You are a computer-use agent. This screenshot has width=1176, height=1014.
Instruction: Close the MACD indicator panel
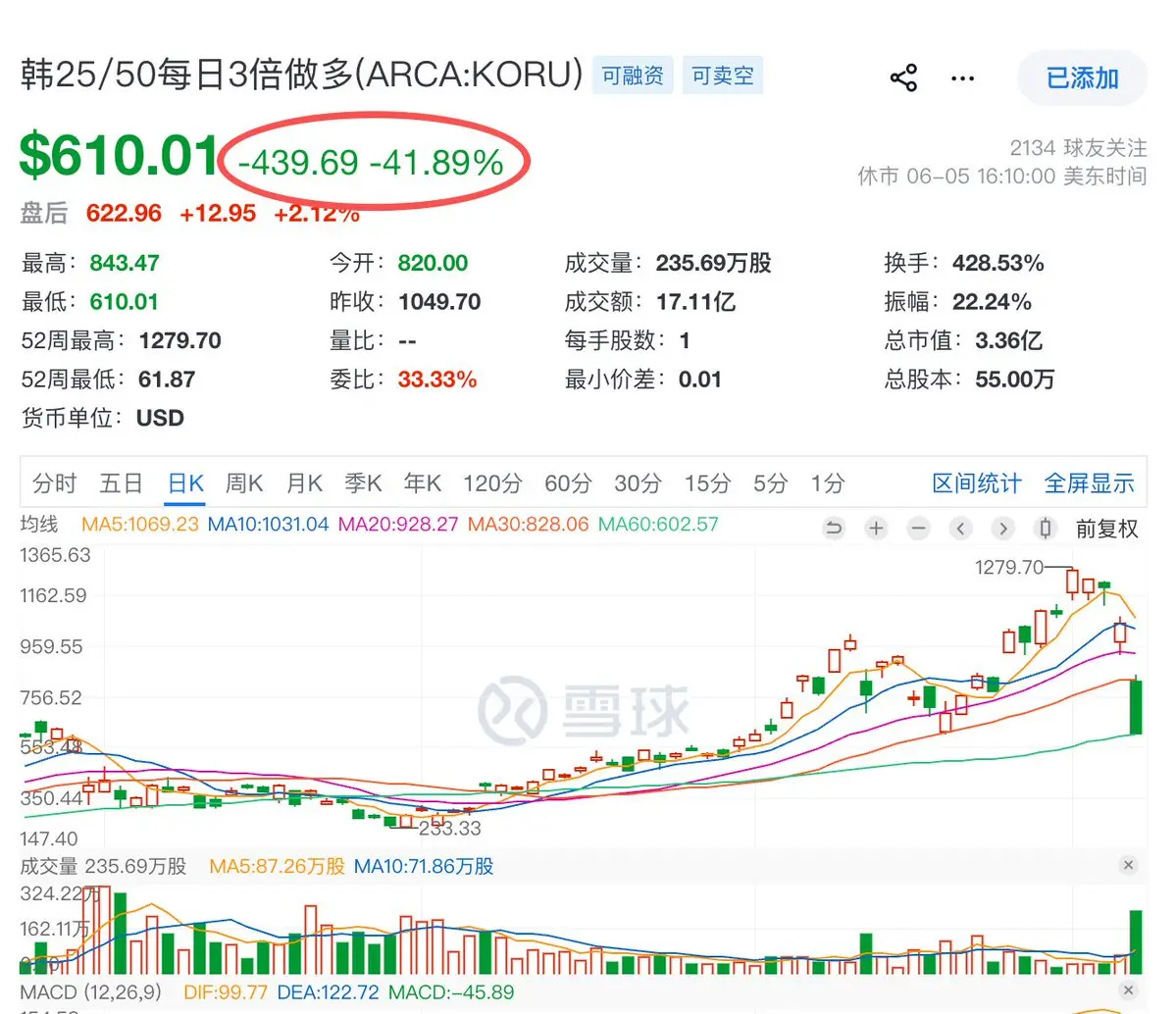click(1128, 990)
